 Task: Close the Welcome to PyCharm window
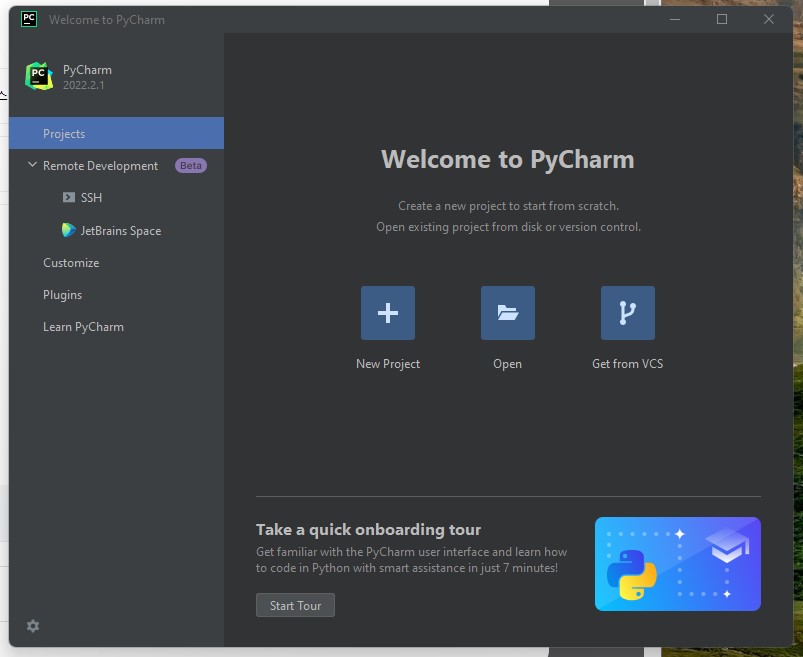[769, 19]
